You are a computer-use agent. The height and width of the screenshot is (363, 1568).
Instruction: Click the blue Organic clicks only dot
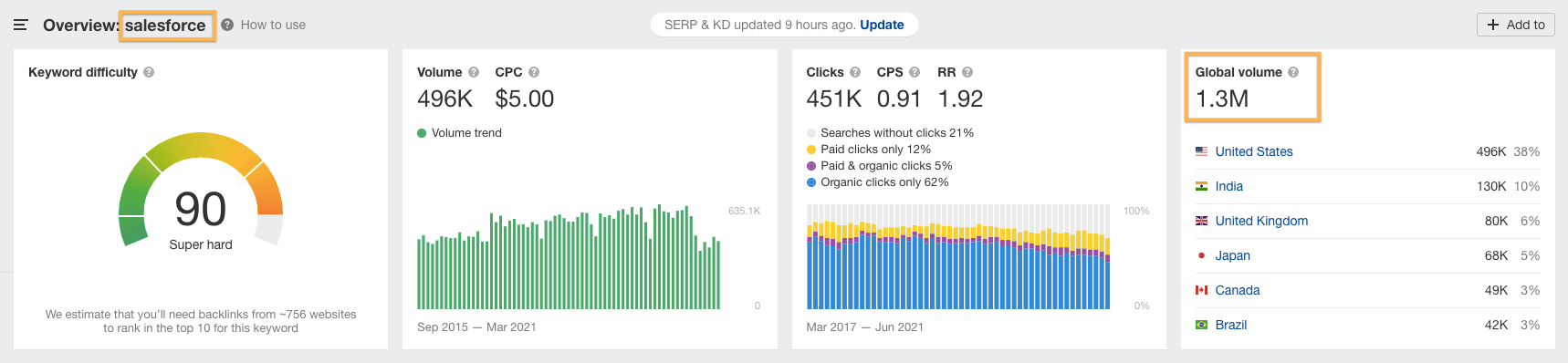tap(811, 182)
